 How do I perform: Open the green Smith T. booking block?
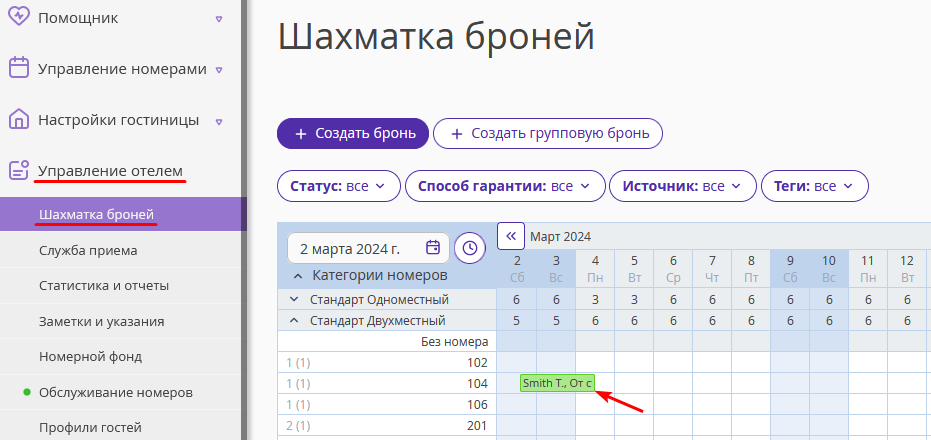tap(557, 383)
